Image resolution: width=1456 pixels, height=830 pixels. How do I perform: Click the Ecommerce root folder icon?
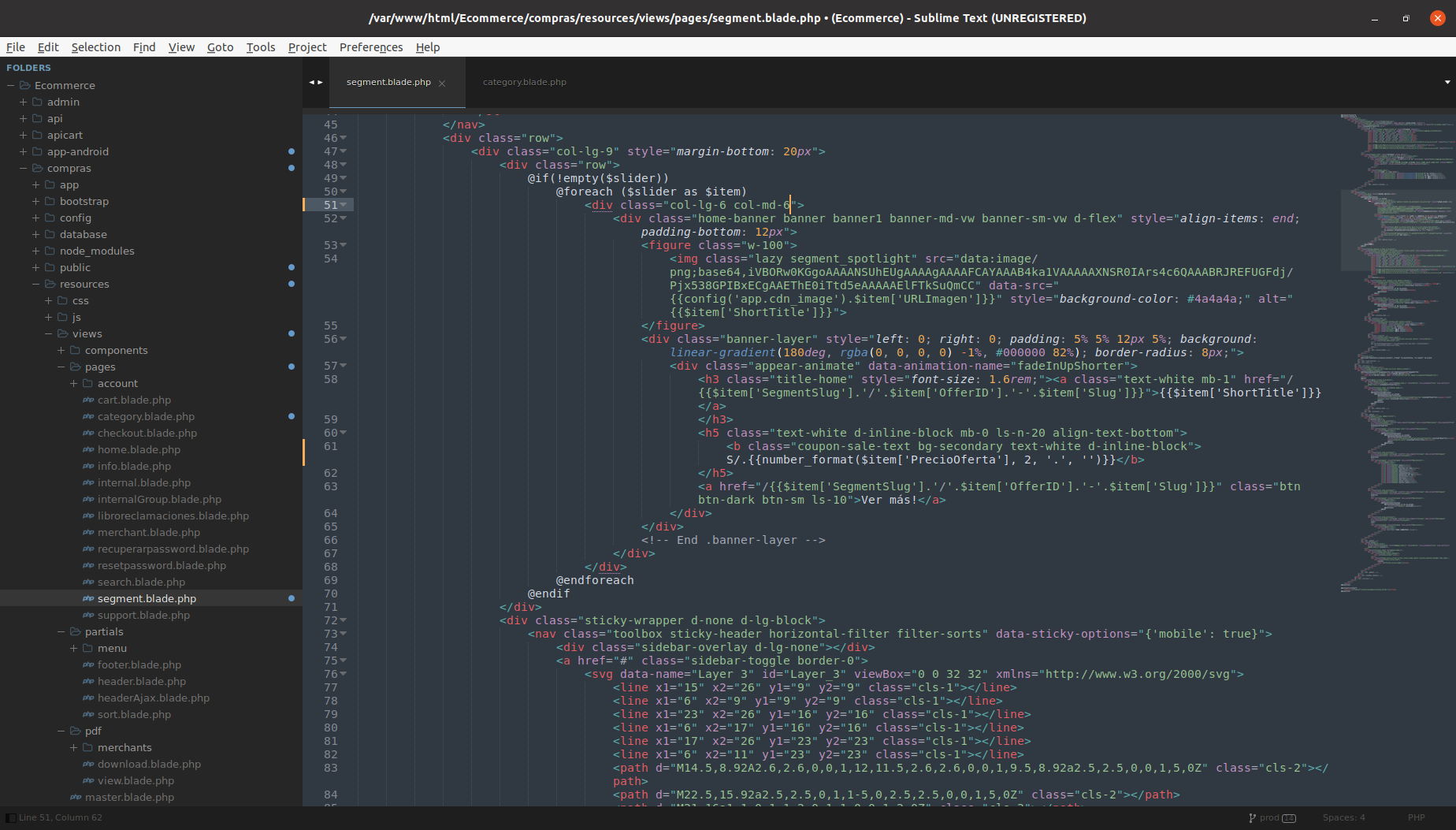24,85
